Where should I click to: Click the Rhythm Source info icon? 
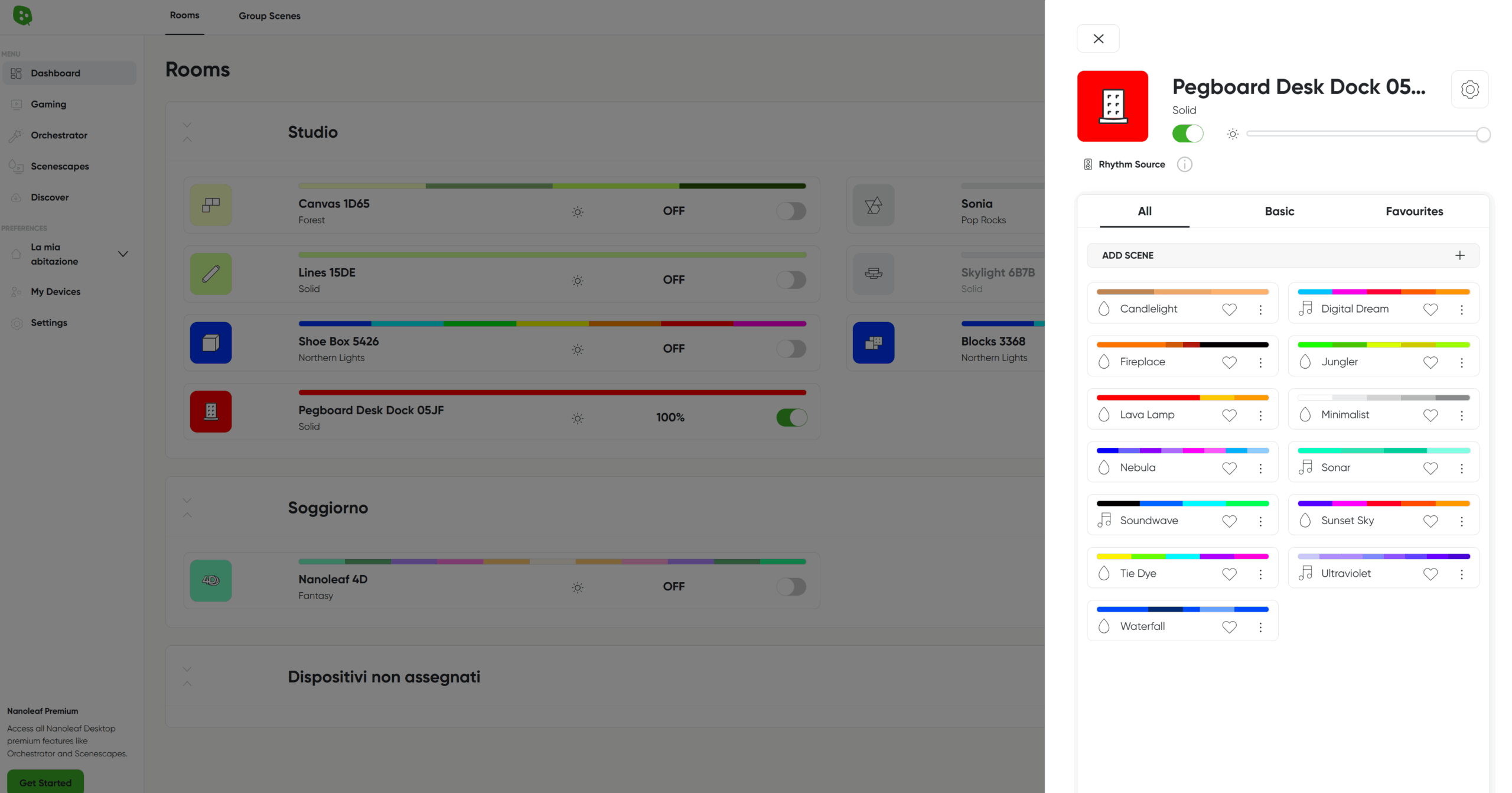(1184, 164)
